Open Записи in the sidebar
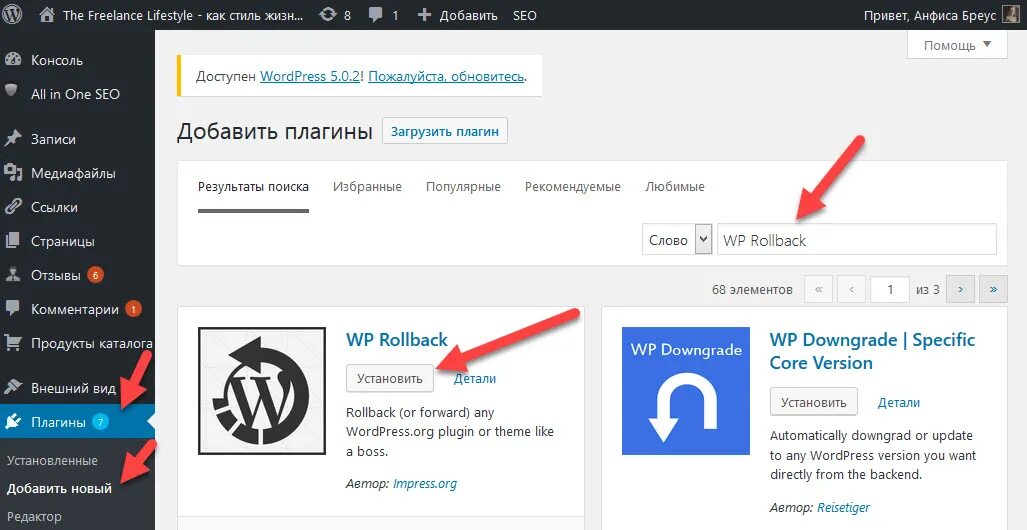The width and height of the screenshot is (1027, 530). tap(53, 139)
